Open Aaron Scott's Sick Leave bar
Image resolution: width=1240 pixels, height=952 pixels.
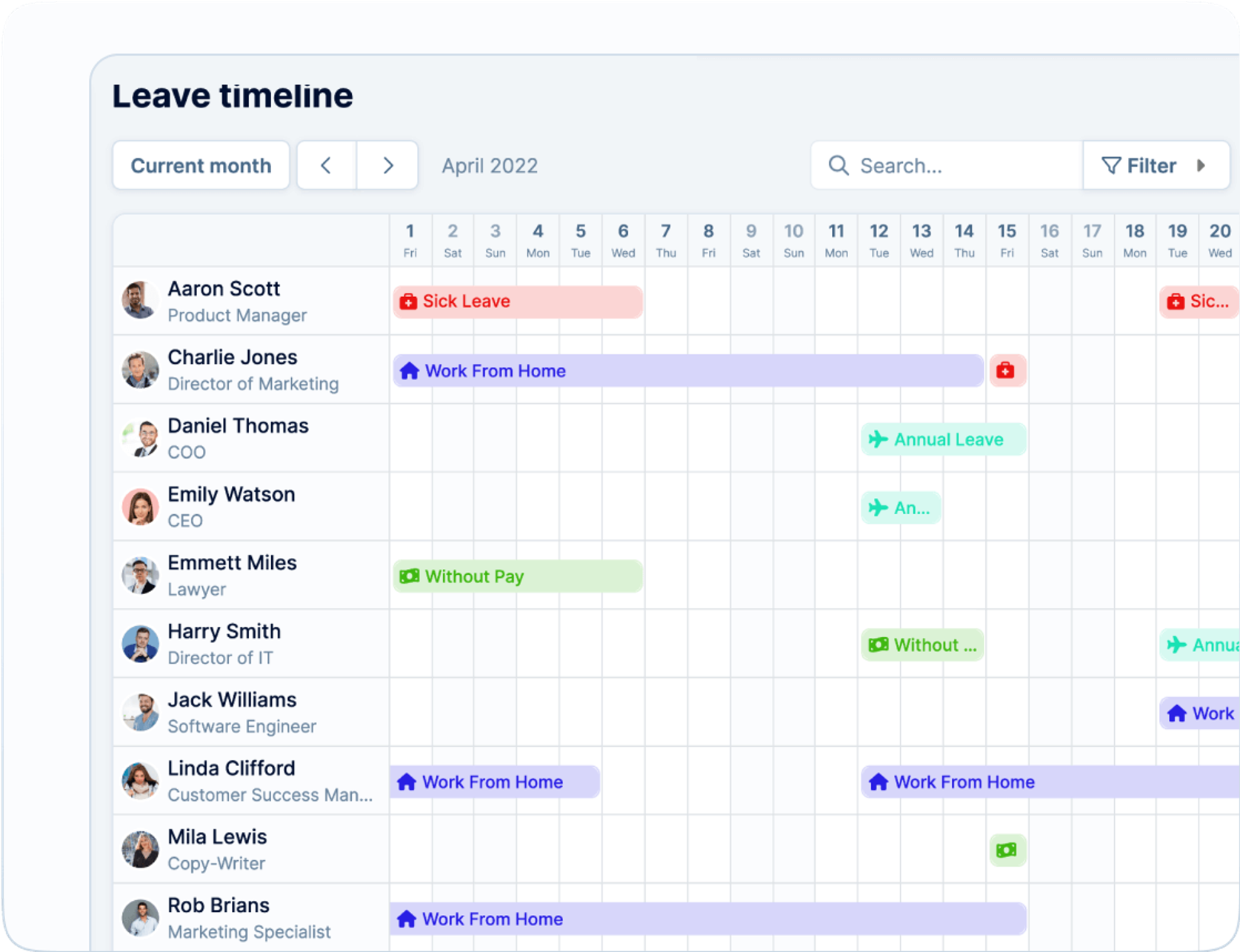[x=518, y=302]
